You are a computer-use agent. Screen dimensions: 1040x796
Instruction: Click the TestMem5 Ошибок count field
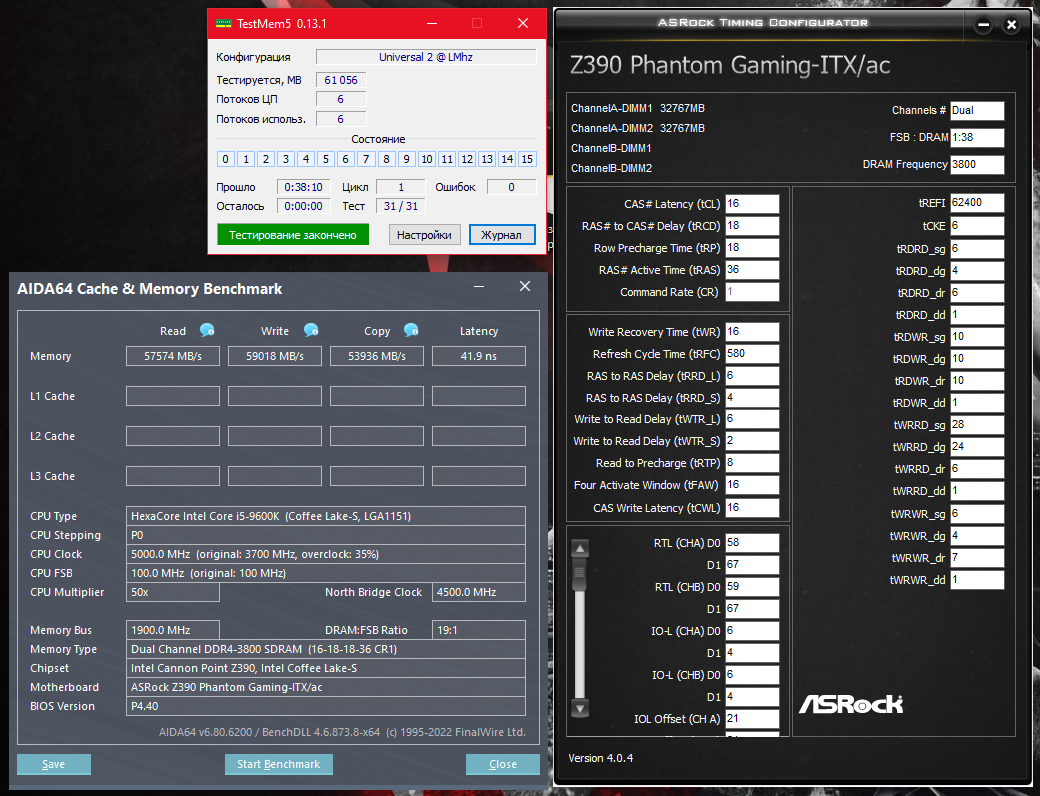point(511,187)
